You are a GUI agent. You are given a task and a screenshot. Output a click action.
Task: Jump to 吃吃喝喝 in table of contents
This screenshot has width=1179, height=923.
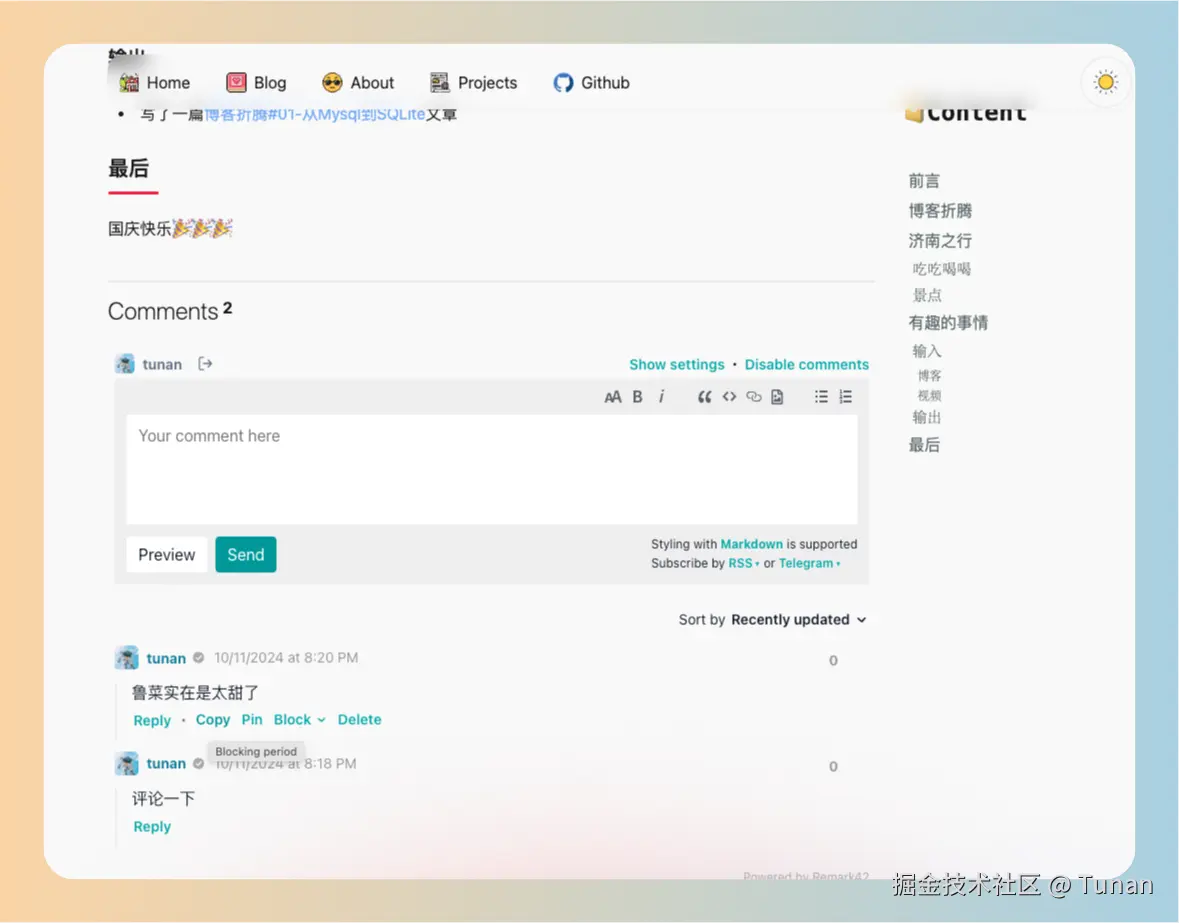click(941, 269)
